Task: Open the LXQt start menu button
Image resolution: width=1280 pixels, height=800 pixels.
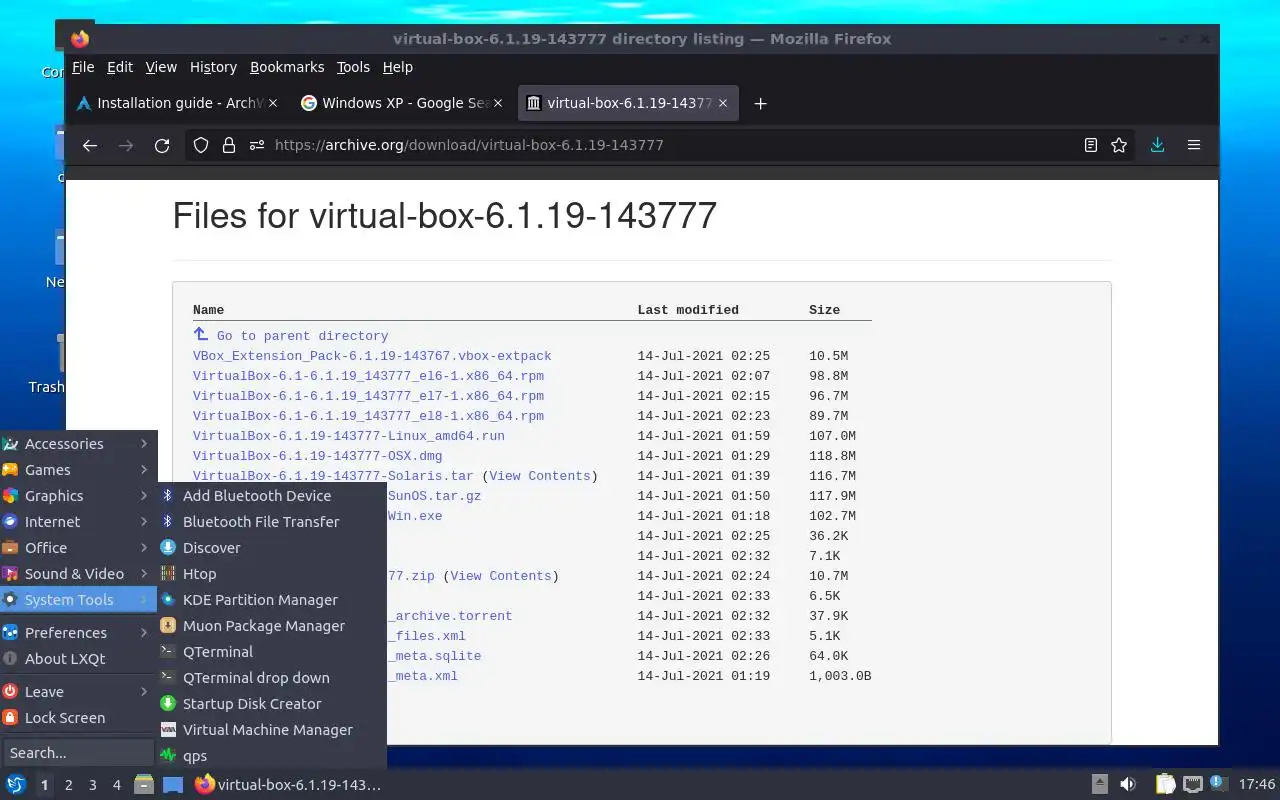Action: [x=16, y=785]
